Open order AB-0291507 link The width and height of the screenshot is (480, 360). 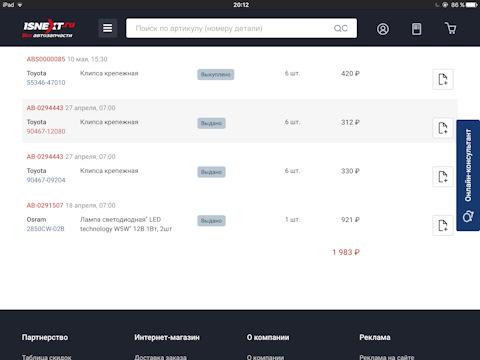click(x=45, y=206)
